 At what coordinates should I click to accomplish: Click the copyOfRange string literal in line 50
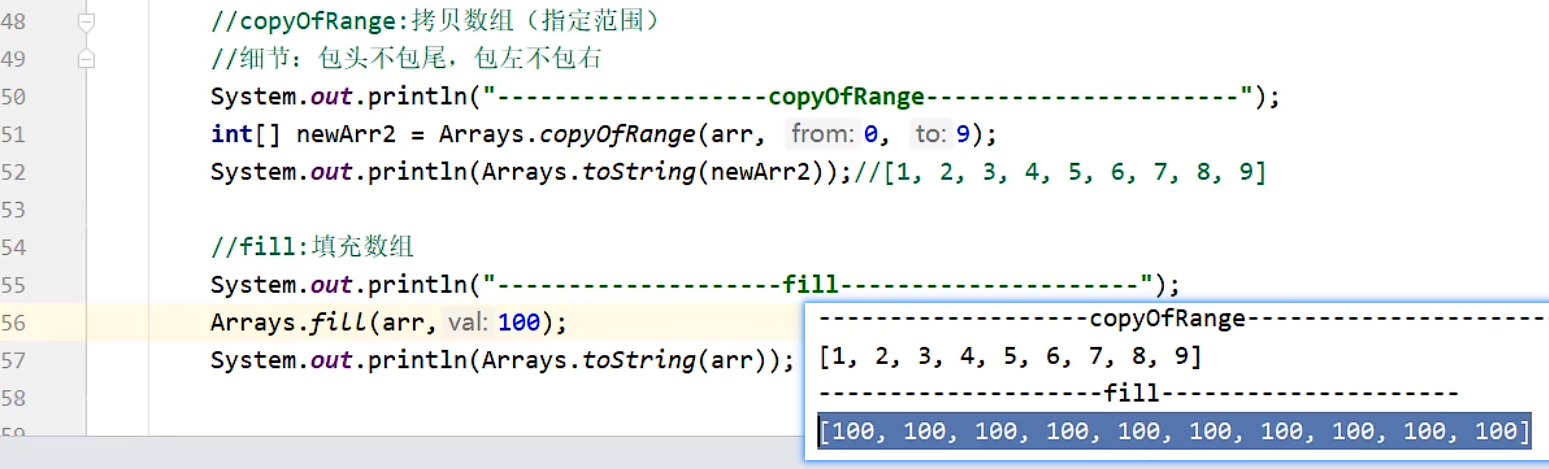(868, 97)
